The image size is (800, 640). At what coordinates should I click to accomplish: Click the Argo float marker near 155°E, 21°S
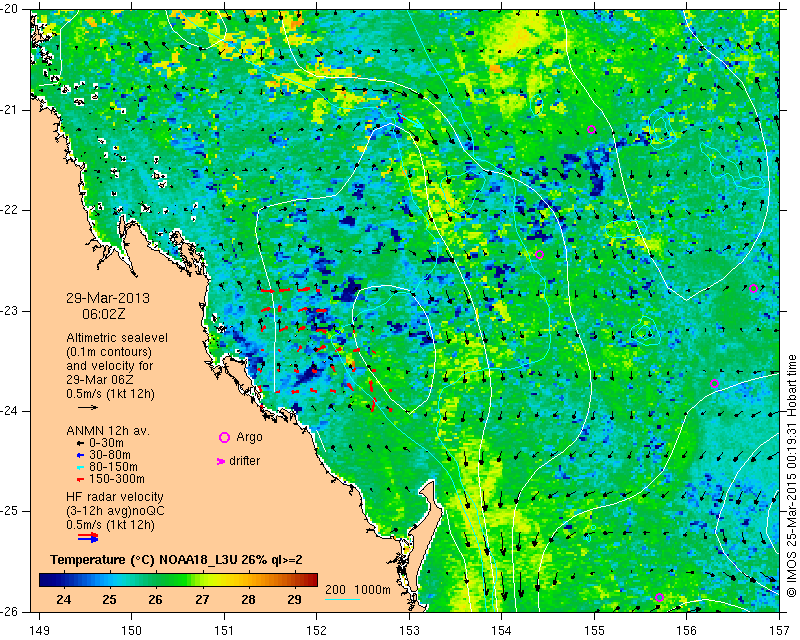point(591,130)
